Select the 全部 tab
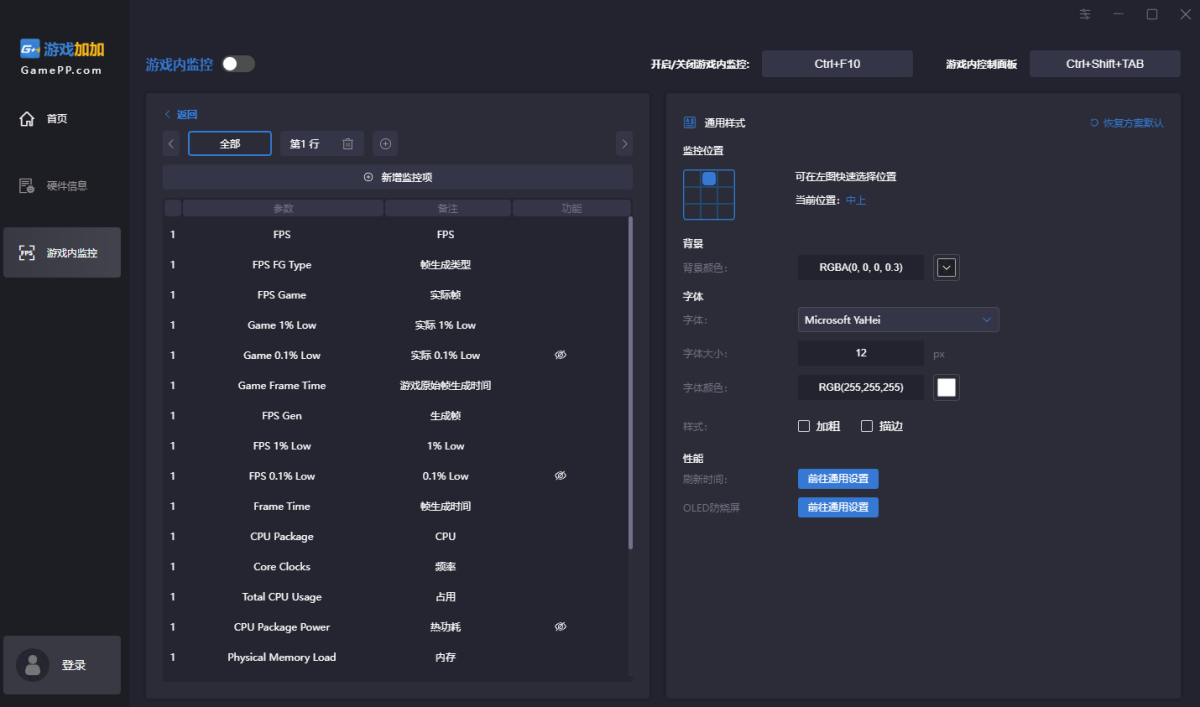The image size is (1200, 707). 230,144
